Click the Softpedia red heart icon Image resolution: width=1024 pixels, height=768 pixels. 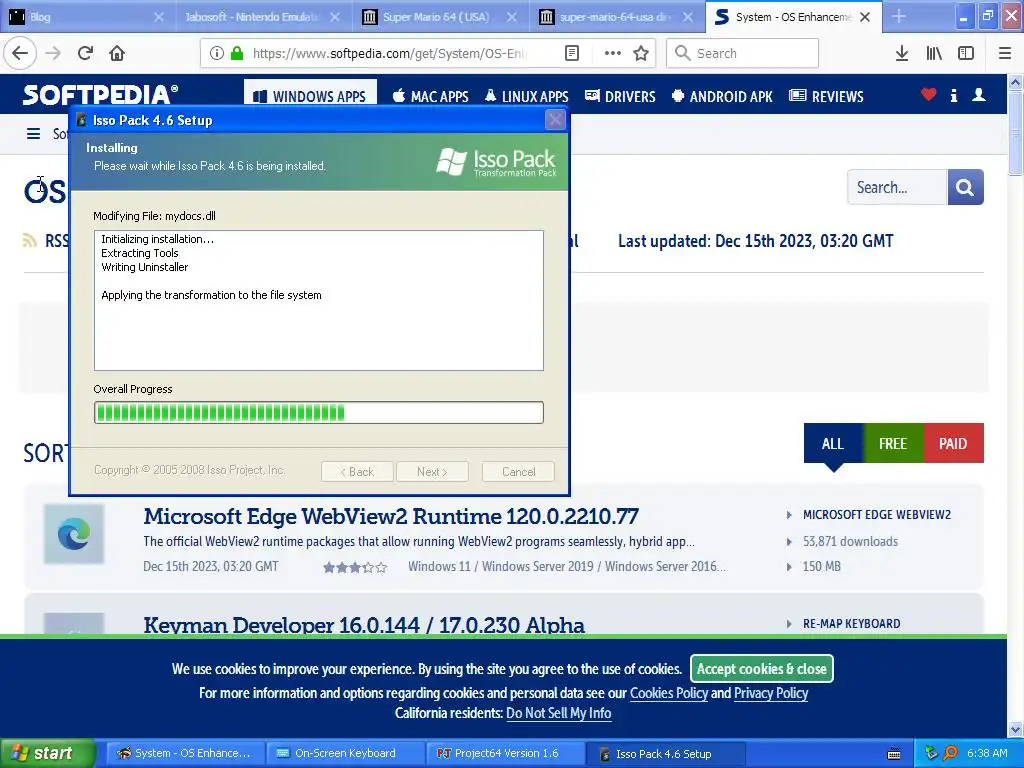point(928,95)
